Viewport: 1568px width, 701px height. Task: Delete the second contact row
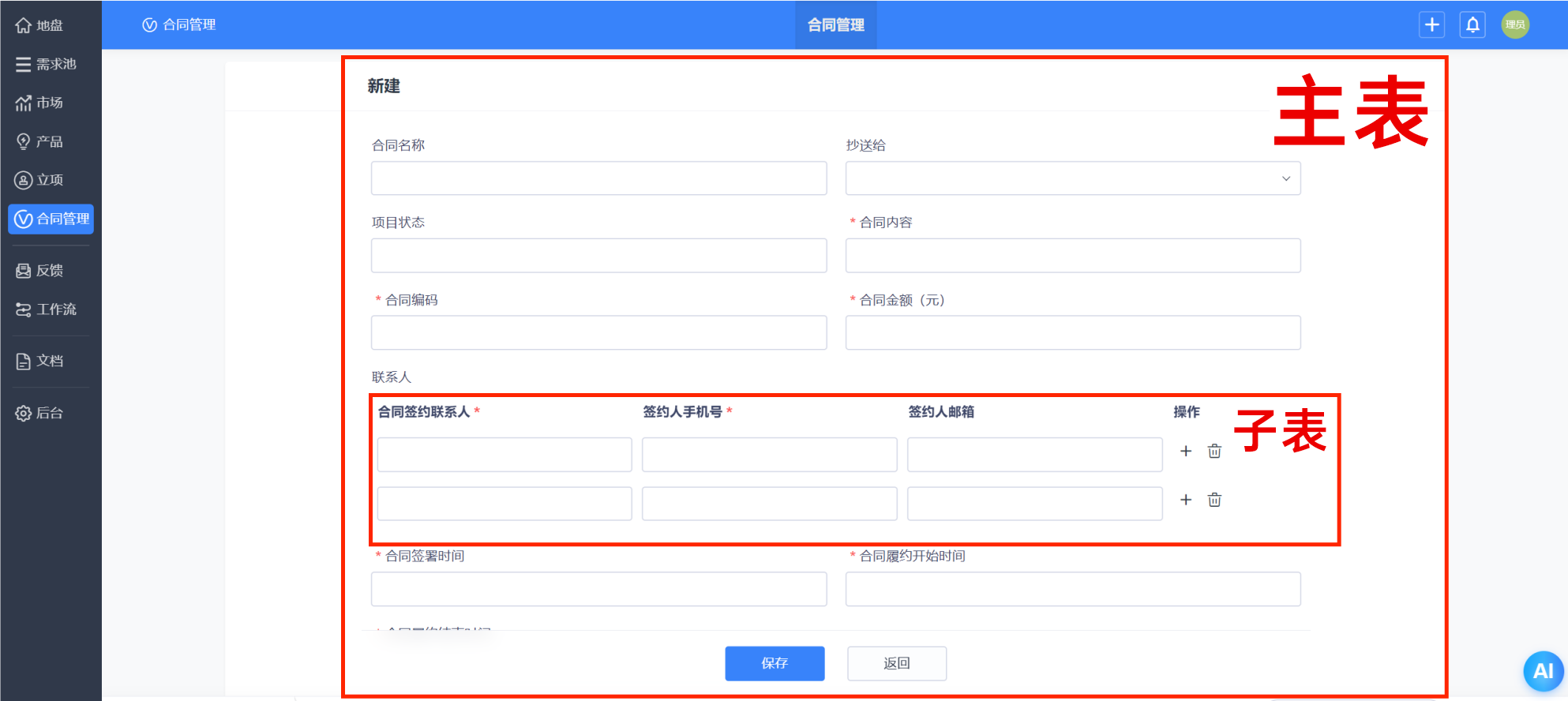pos(1214,500)
